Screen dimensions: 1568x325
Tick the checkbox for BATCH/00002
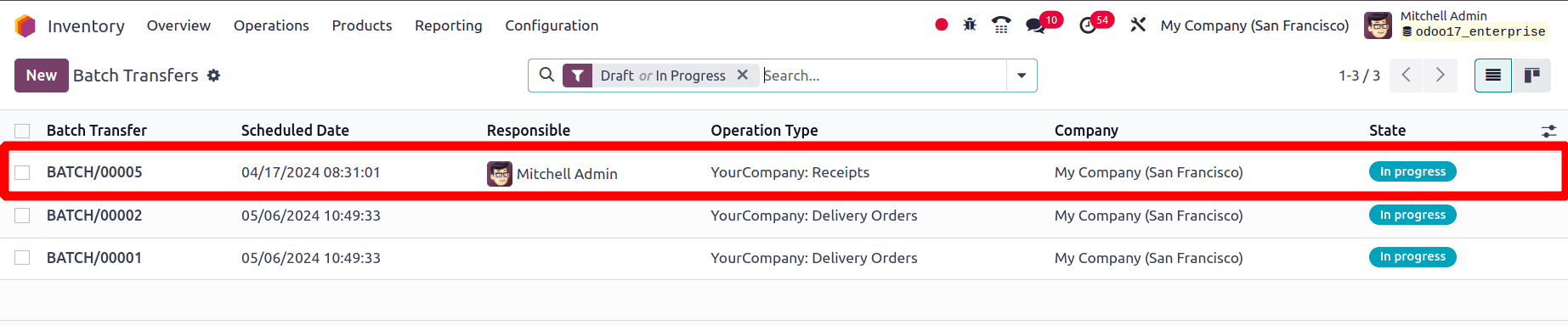[22, 216]
